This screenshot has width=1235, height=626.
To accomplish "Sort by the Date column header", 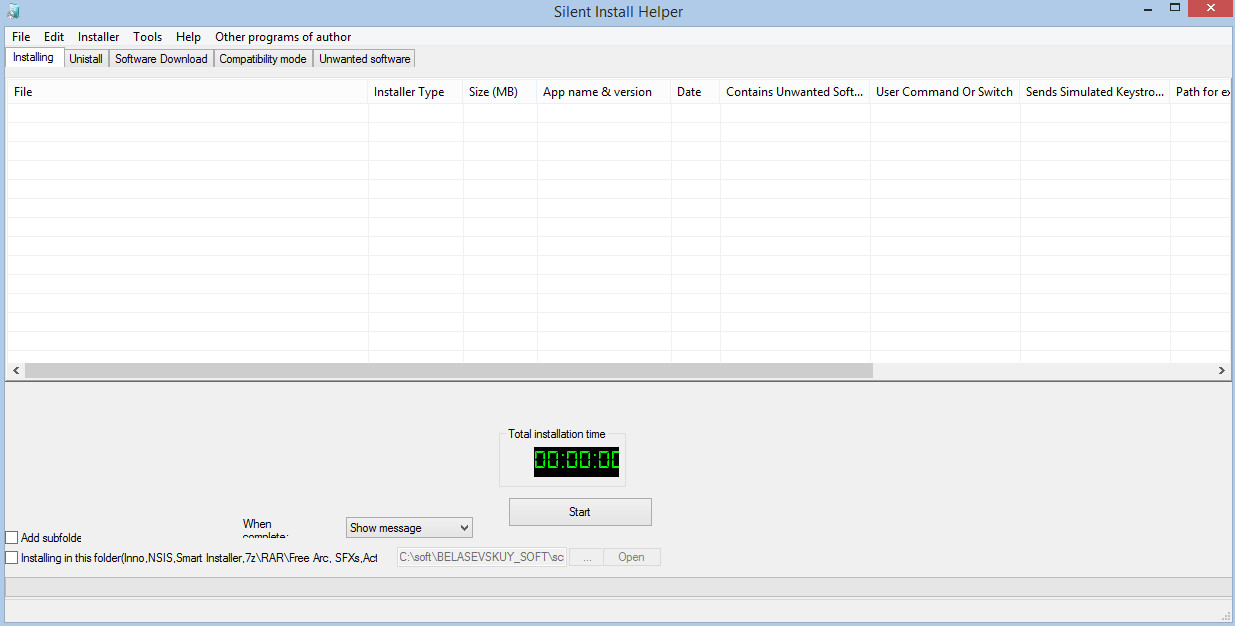I will tap(696, 92).
